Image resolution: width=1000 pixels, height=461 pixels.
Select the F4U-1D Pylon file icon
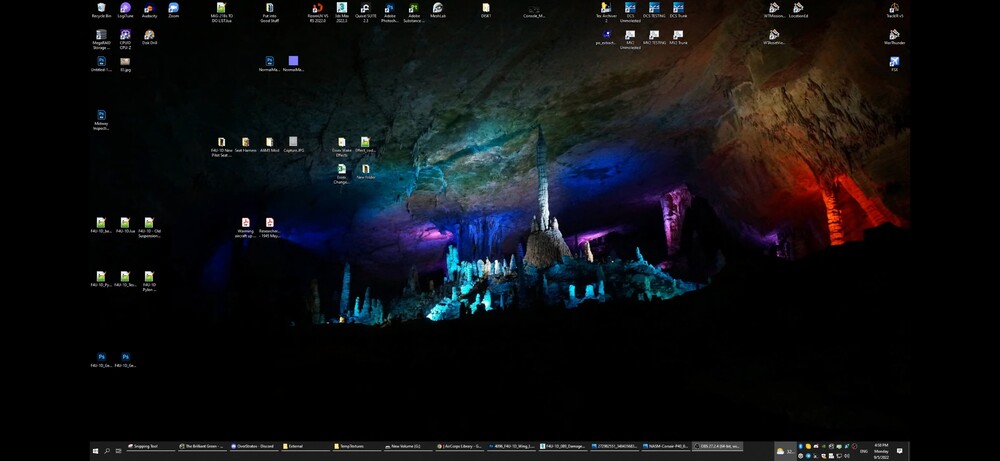tap(149, 281)
